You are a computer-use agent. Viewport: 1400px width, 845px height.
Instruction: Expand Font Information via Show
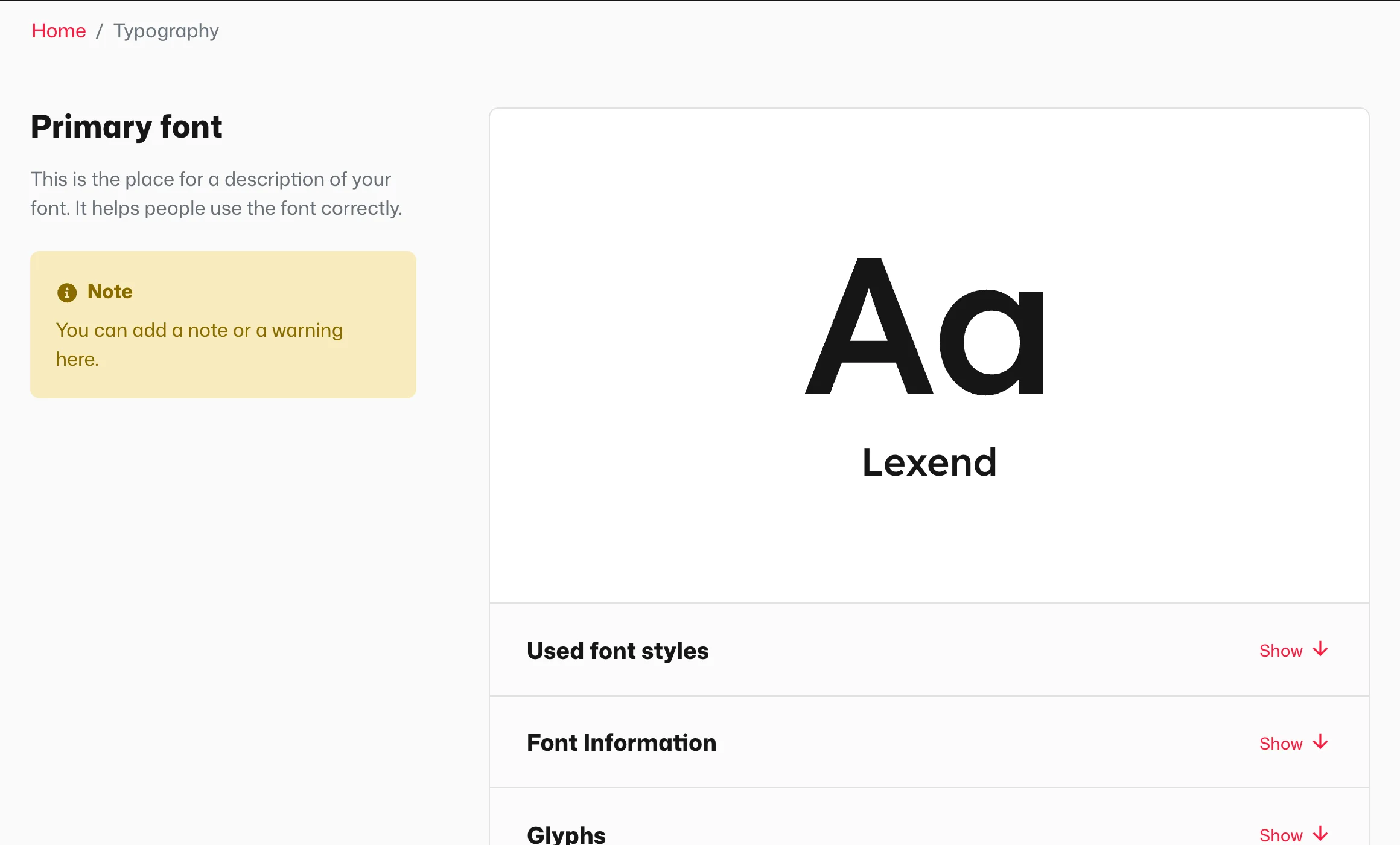click(x=1281, y=744)
